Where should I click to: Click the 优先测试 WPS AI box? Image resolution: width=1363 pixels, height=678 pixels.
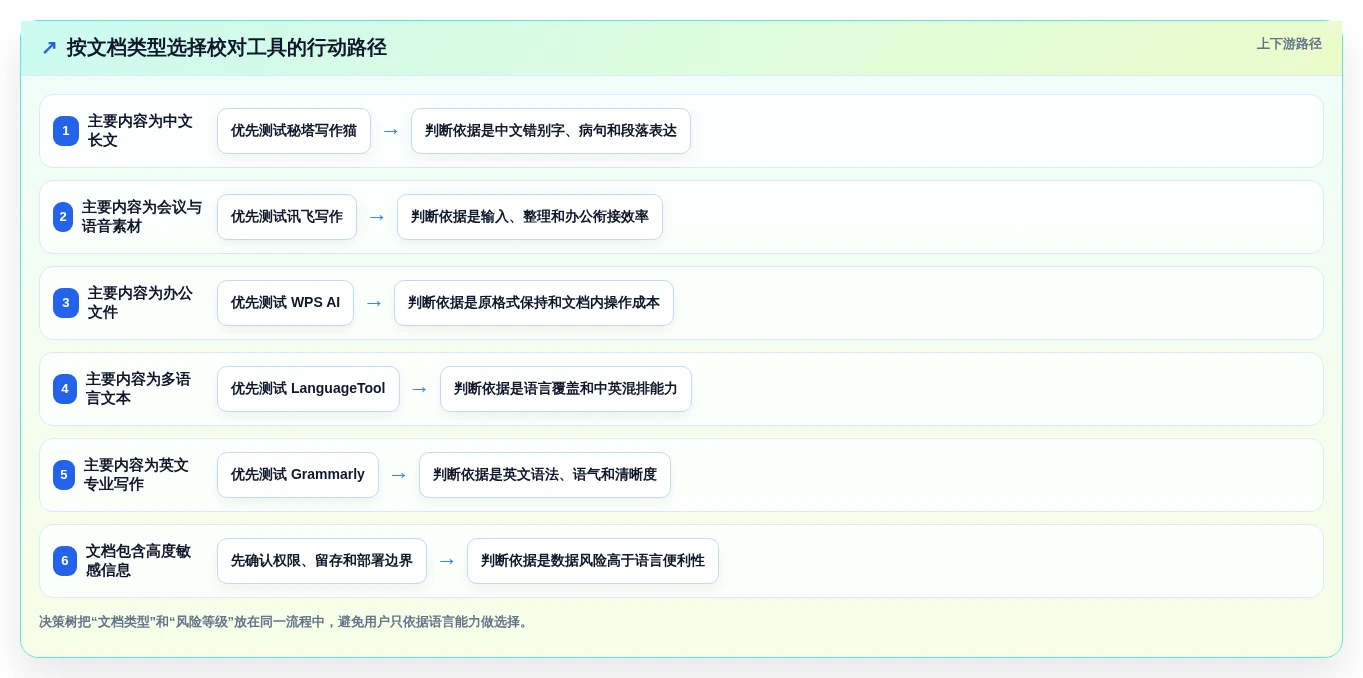[x=285, y=303]
